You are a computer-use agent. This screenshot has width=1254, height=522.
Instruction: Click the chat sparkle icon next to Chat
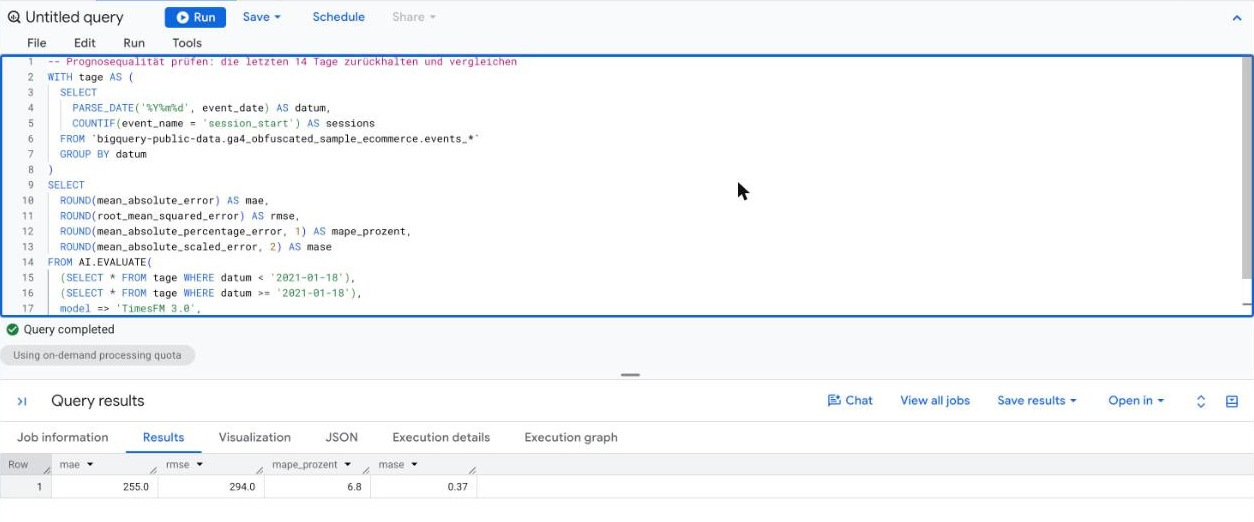pos(833,400)
